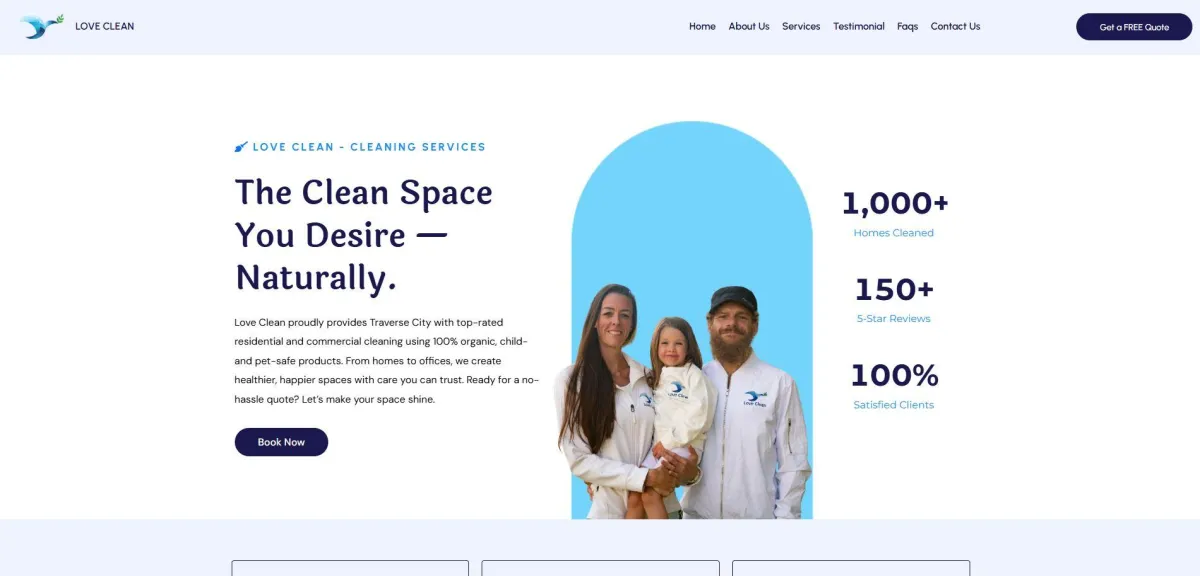Open the Faqs navigation item
The width and height of the screenshot is (1200, 576).
pos(907,27)
